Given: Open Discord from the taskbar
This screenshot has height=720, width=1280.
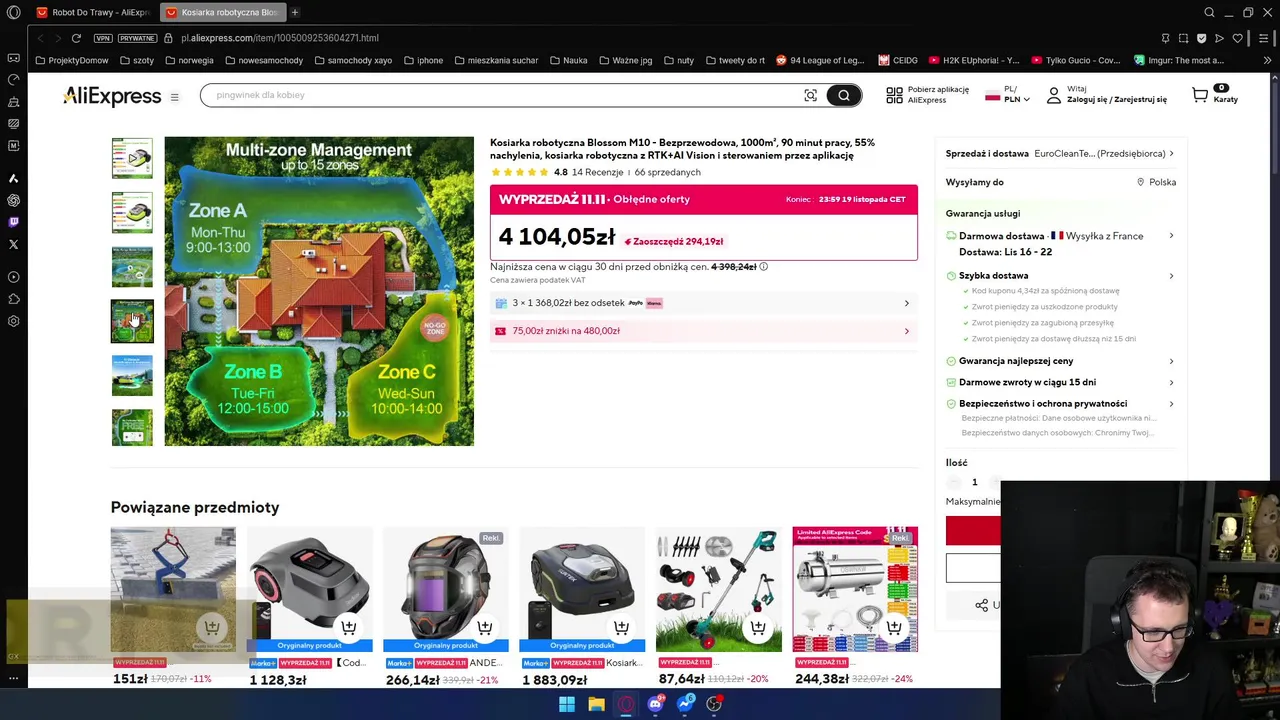Looking at the screenshot, I should coord(655,704).
